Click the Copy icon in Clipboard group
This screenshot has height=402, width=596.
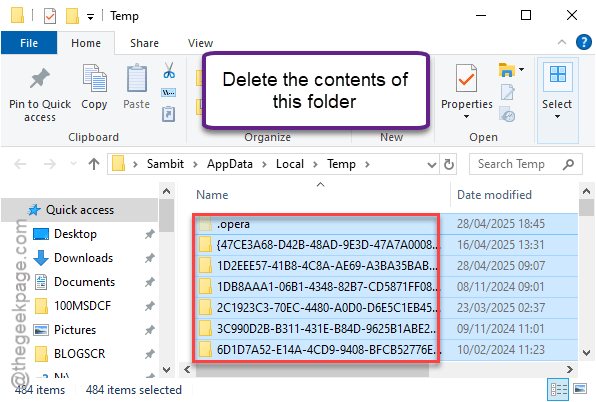95,78
